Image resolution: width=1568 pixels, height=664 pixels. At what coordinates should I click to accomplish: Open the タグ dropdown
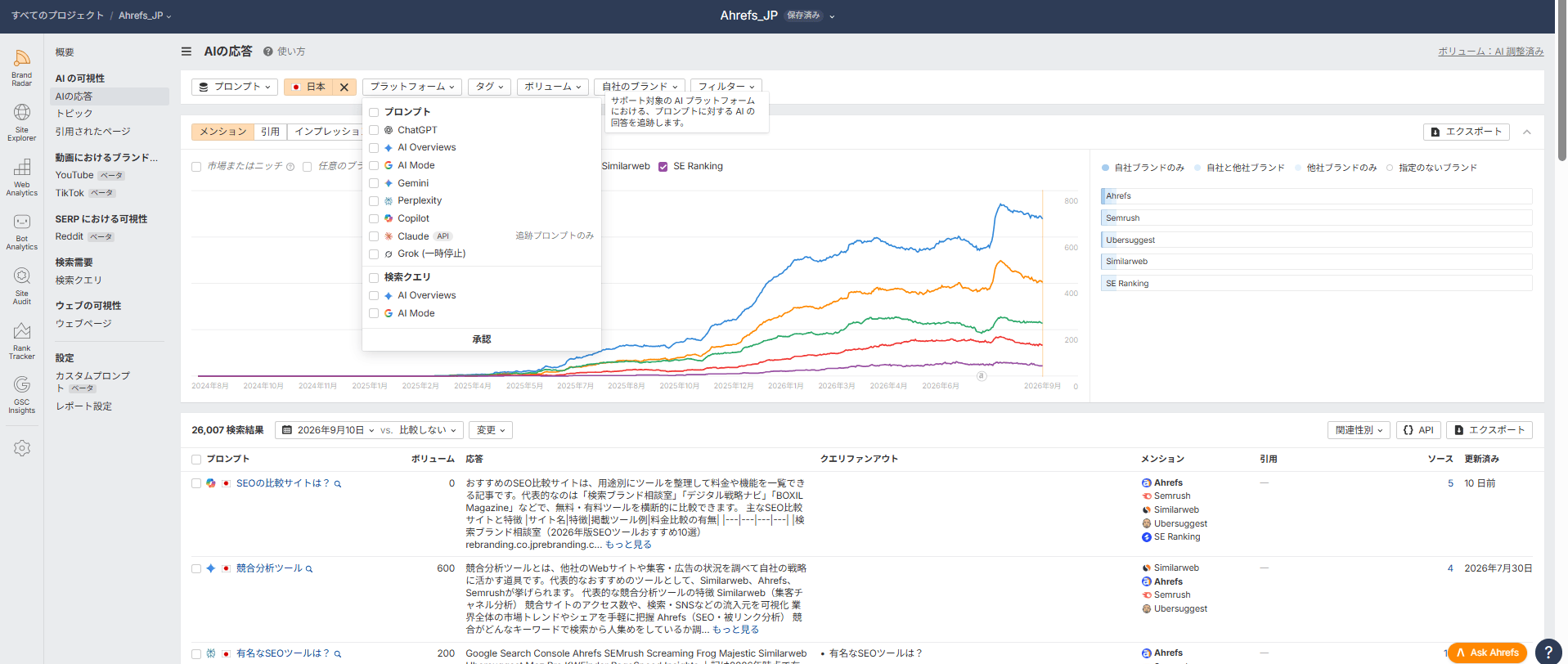[x=489, y=87]
